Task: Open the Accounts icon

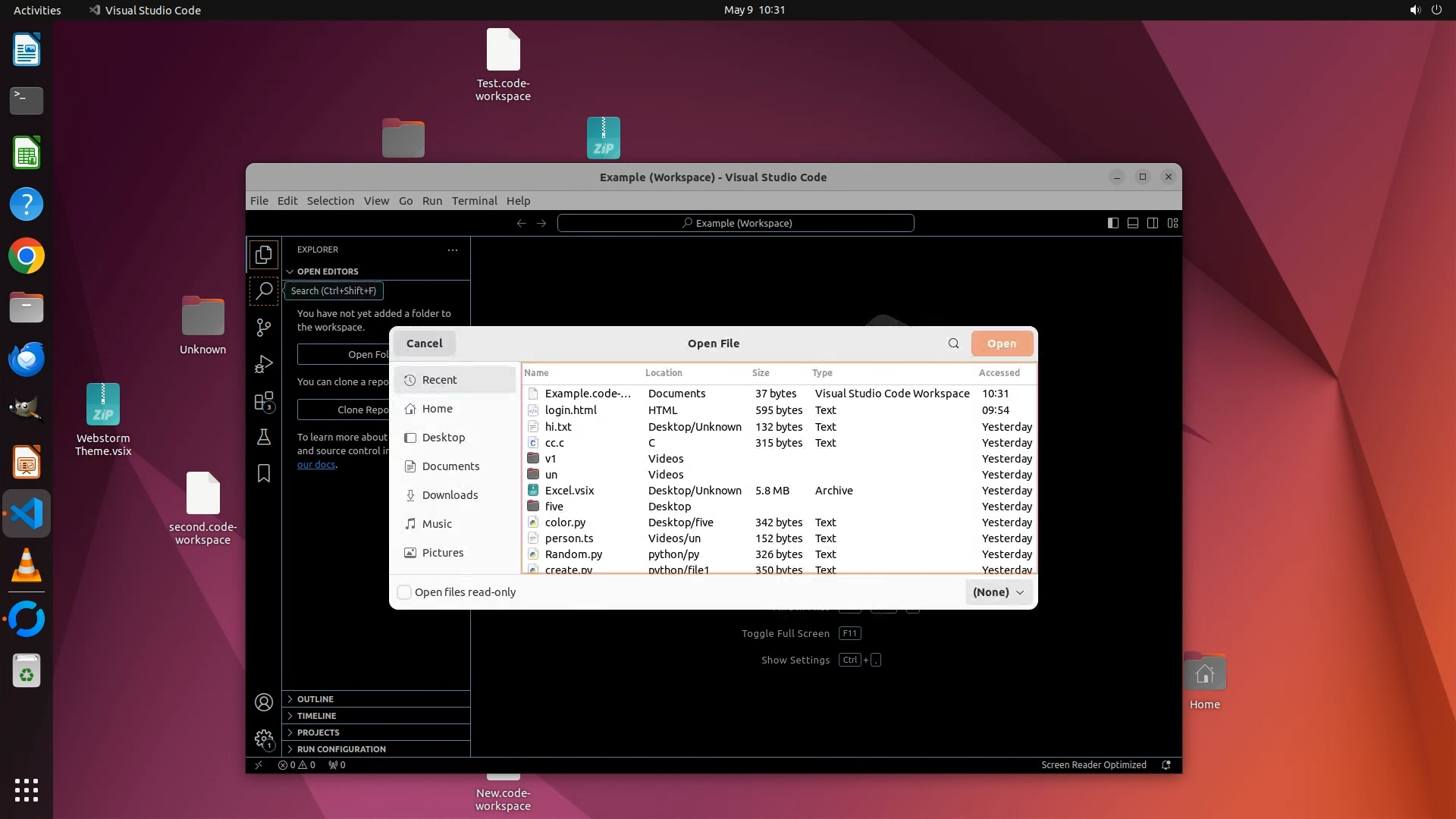Action: (x=263, y=702)
